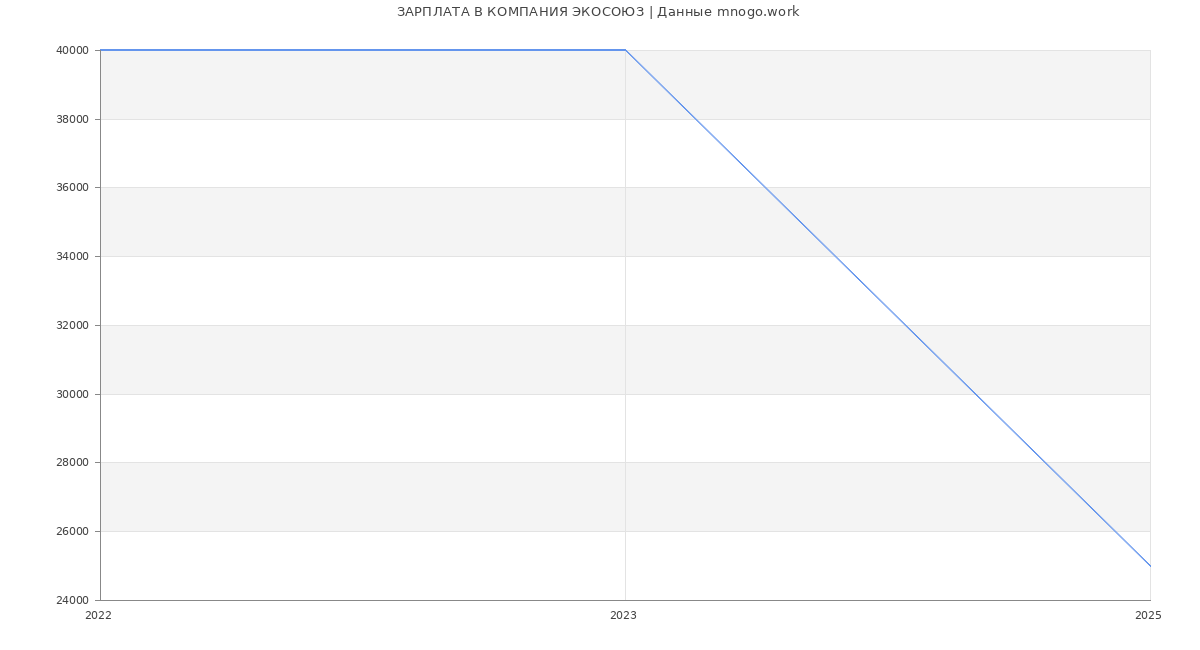Viewport: 1200px width, 650px height.
Task: Click the 2025 x-axis label
Action: point(1148,616)
